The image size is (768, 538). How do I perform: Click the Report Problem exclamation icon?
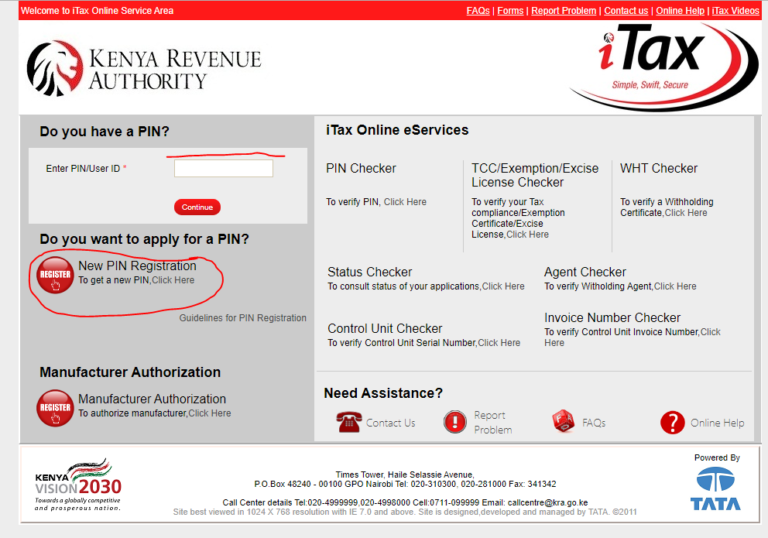click(455, 421)
